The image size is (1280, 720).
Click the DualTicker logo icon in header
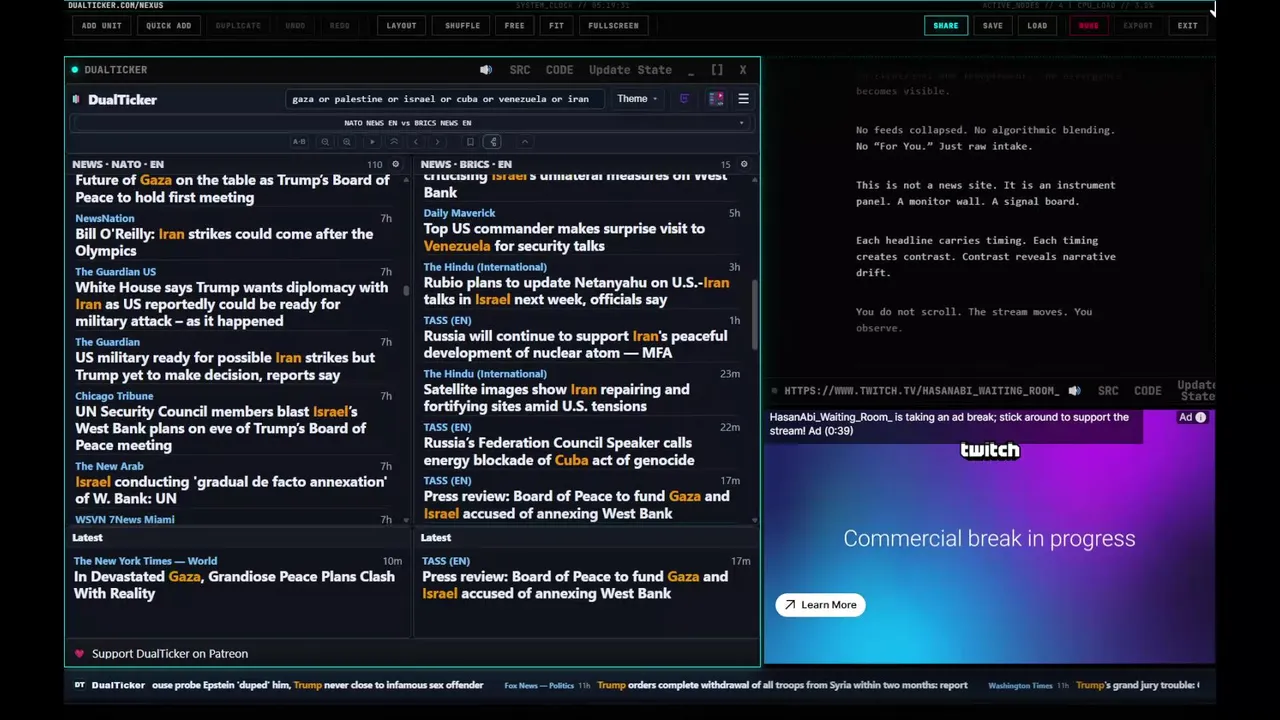[x=76, y=99]
